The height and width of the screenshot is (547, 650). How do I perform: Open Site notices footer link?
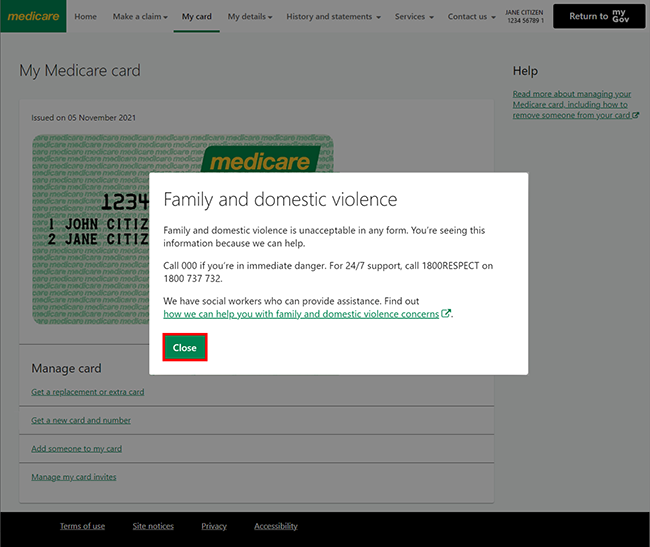pyautogui.click(x=153, y=526)
